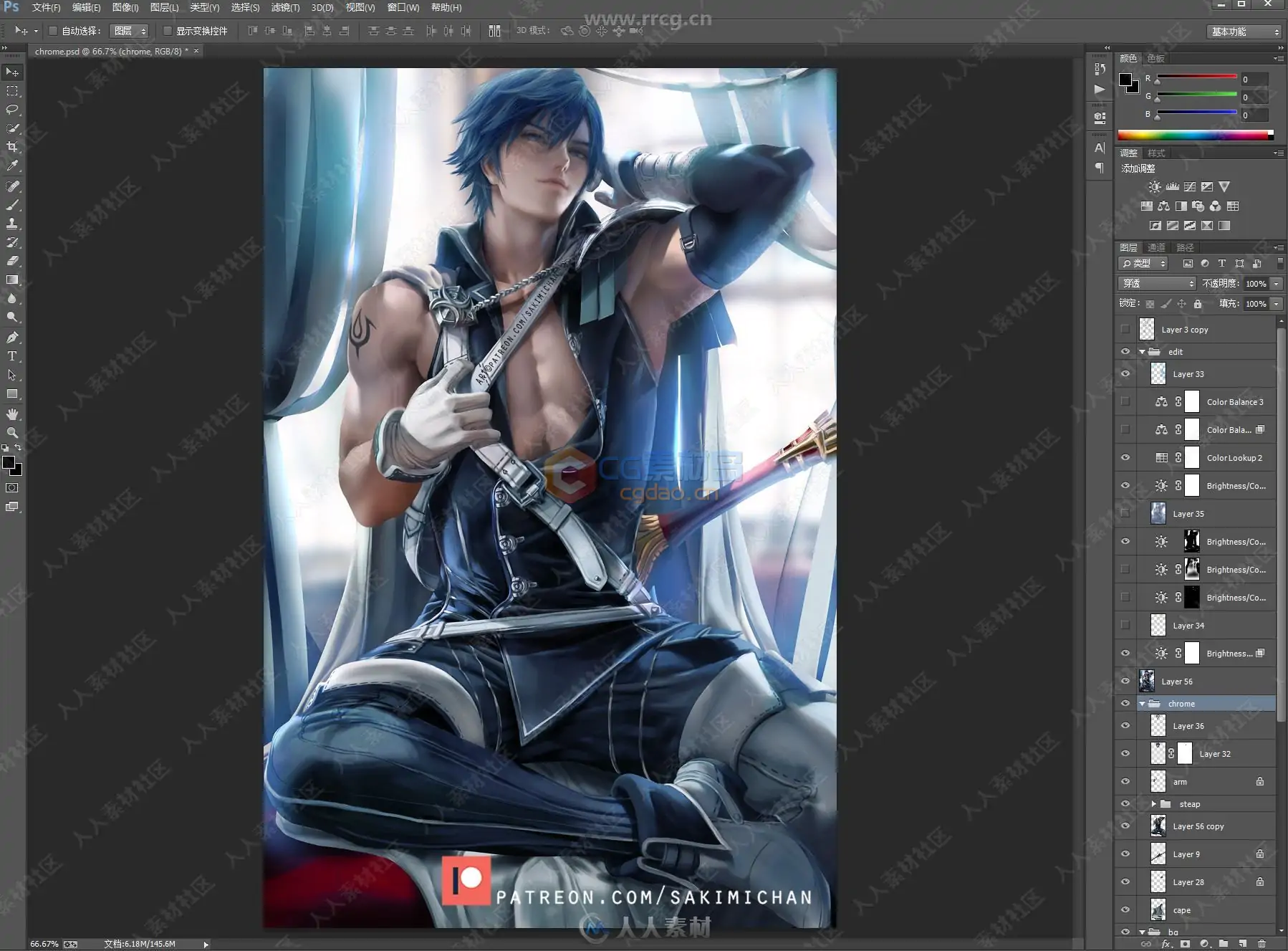Select the Rectangle shape tool
The image size is (1288, 951).
point(12,393)
